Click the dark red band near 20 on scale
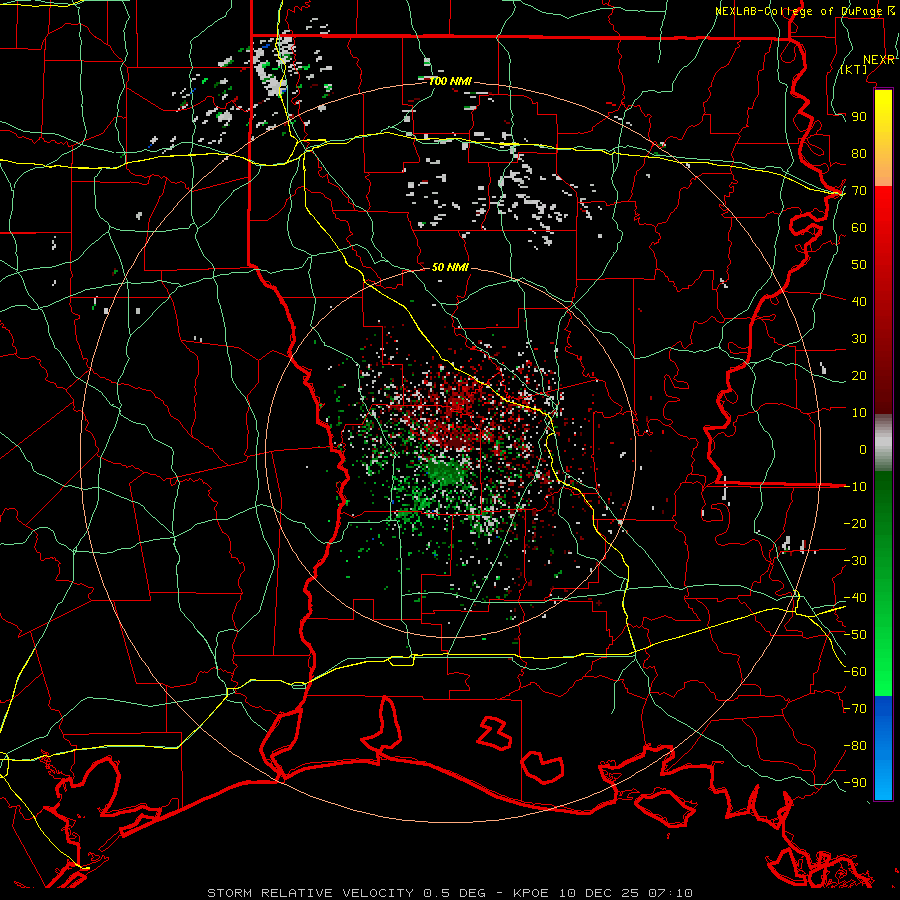 click(883, 376)
